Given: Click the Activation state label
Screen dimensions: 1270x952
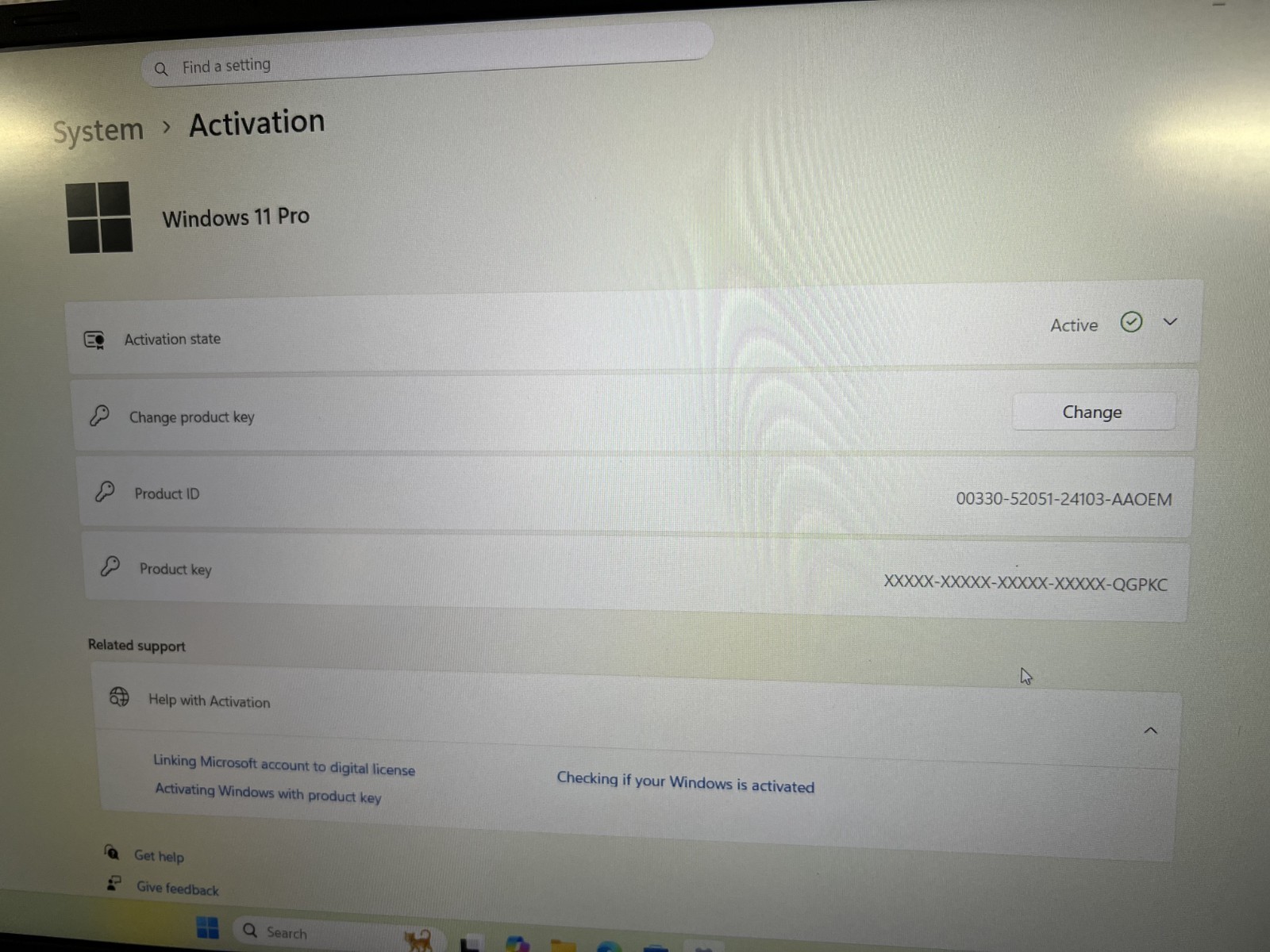Looking at the screenshot, I should click(x=172, y=340).
